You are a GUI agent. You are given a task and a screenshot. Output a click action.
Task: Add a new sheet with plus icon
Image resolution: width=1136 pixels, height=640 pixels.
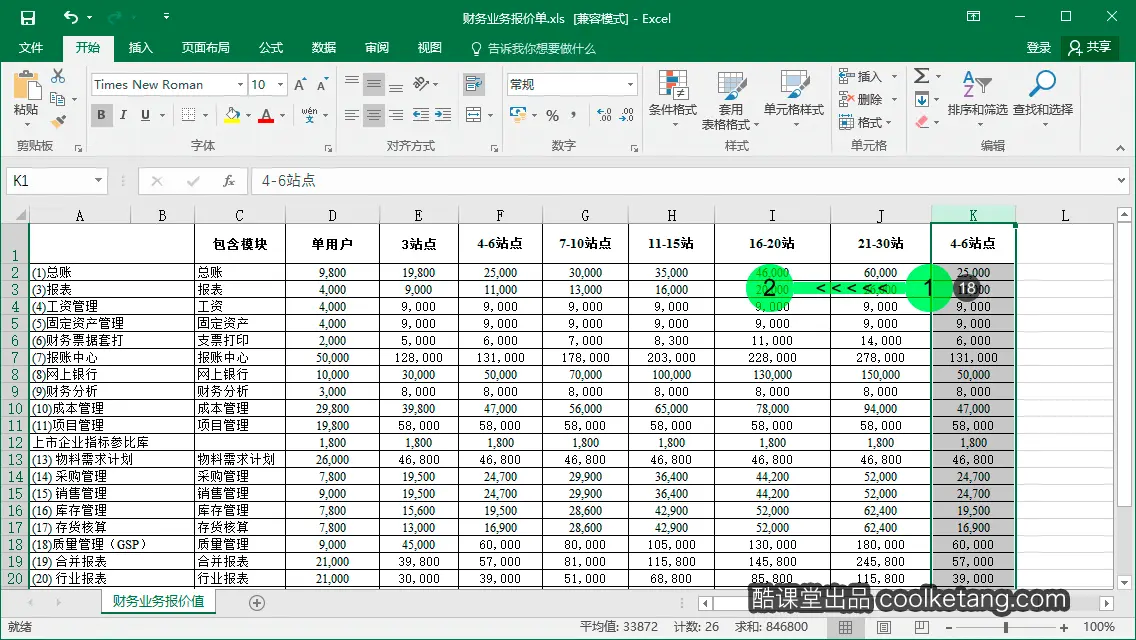coord(256,603)
